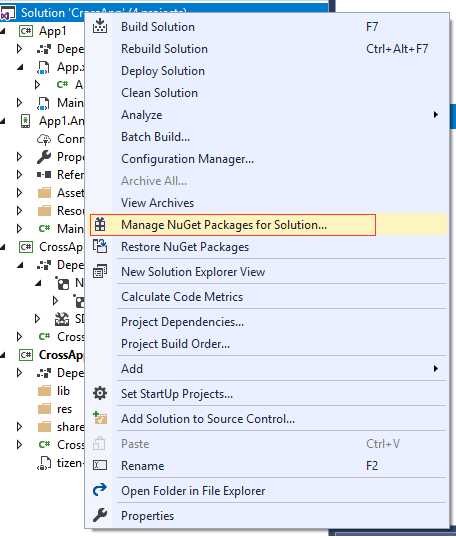Expand the shared folder node

pos(20,426)
